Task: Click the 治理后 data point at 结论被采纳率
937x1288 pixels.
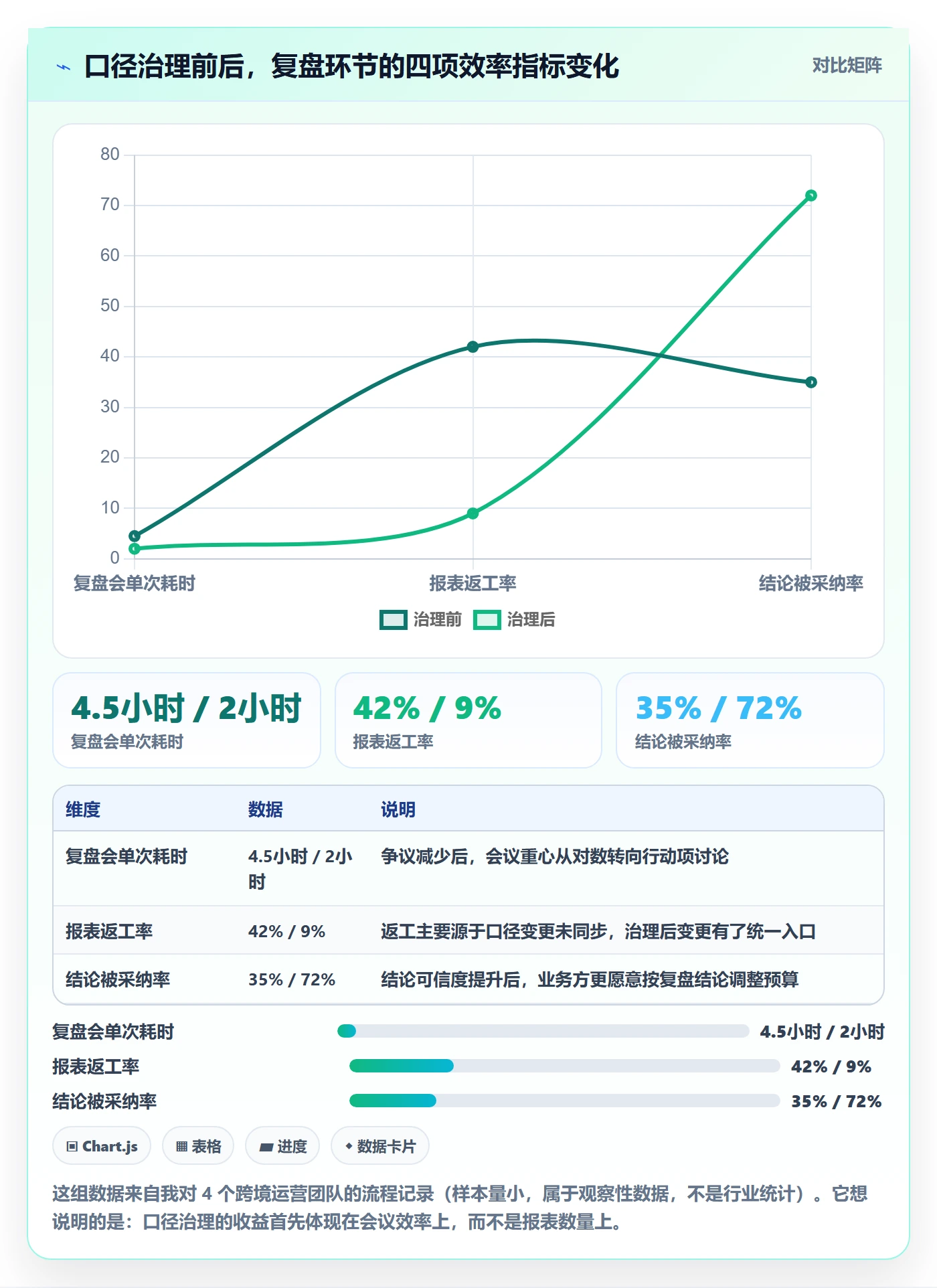Action: [x=811, y=195]
